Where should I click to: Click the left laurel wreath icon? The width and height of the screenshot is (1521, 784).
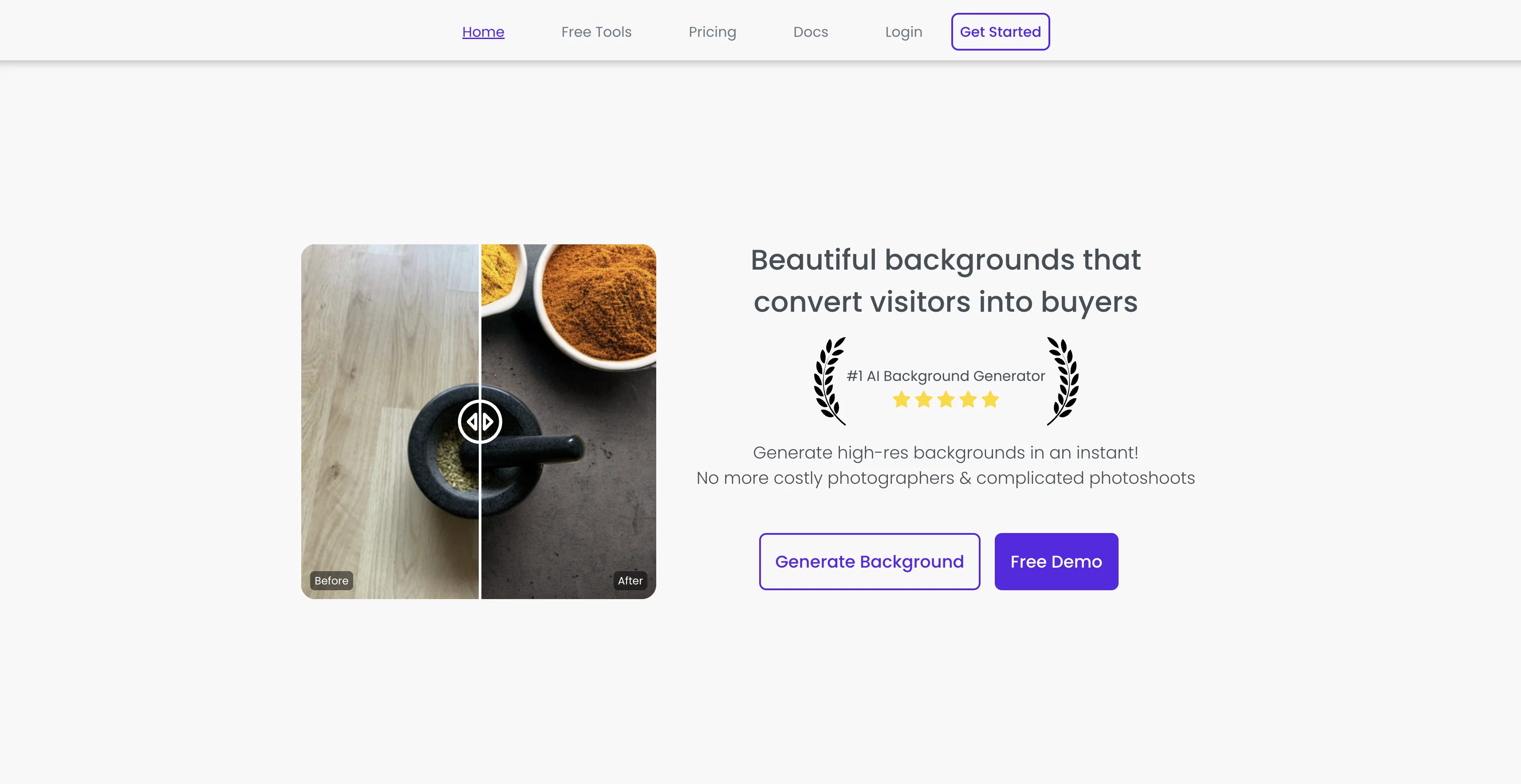(829, 381)
